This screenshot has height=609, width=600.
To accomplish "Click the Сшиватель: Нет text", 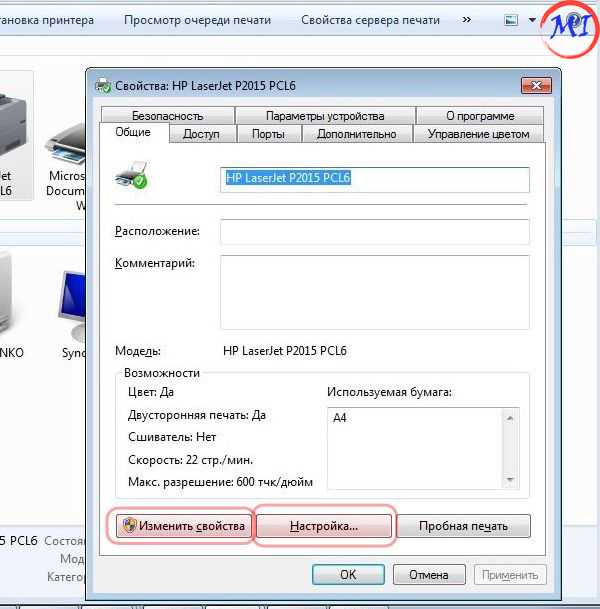I will point(172,437).
